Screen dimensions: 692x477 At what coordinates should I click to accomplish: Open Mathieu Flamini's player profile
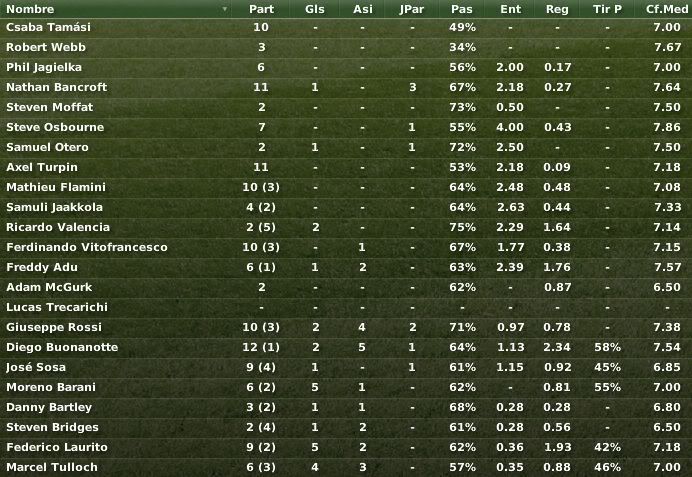click(x=56, y=187)
